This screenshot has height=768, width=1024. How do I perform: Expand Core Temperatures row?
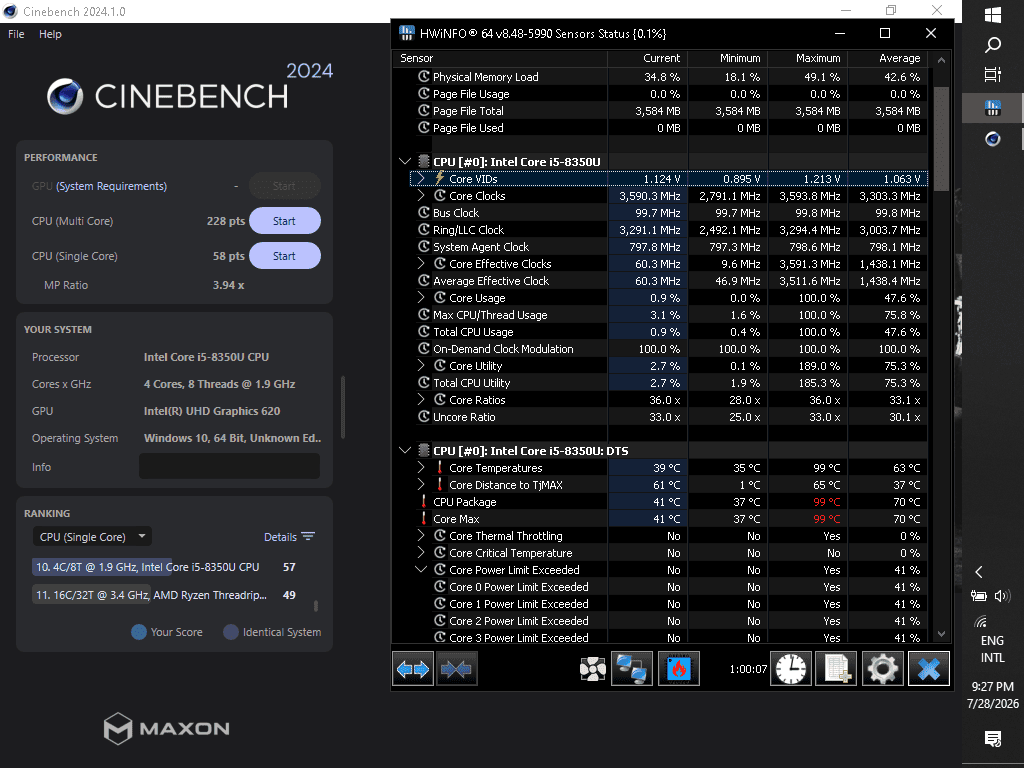[421, 468]
